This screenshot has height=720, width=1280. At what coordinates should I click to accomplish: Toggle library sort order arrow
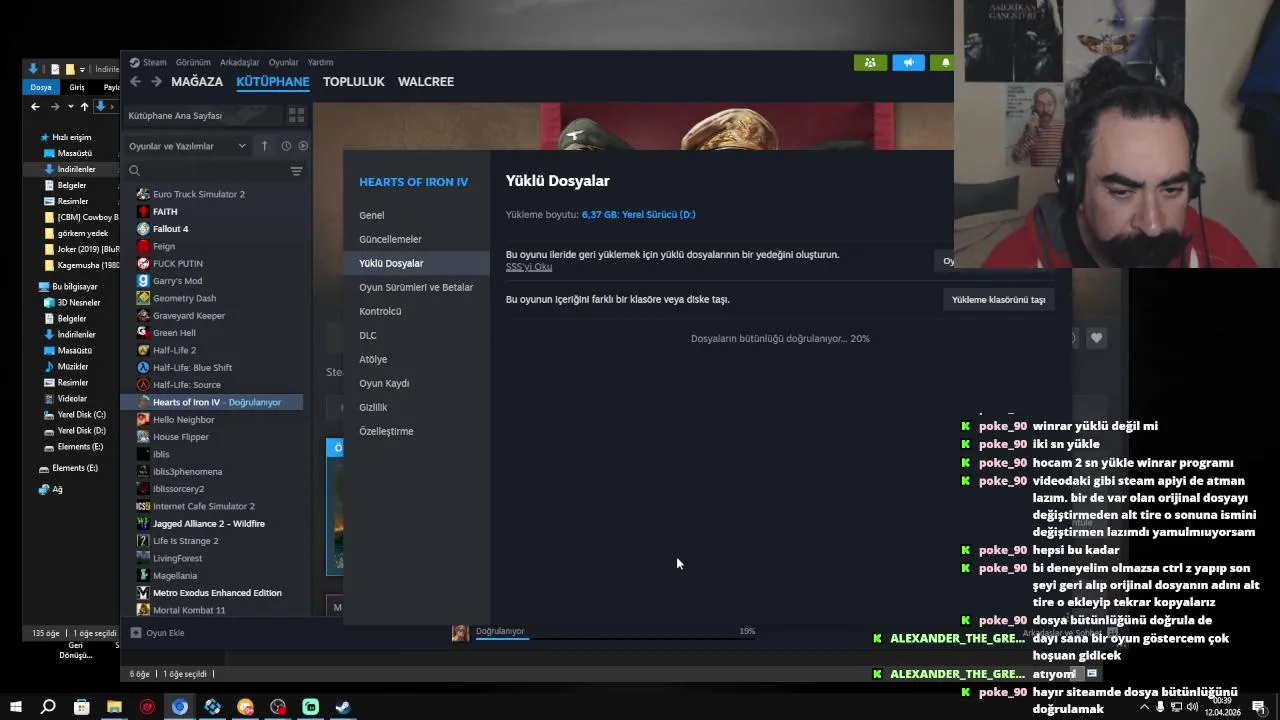pos(264,146)
